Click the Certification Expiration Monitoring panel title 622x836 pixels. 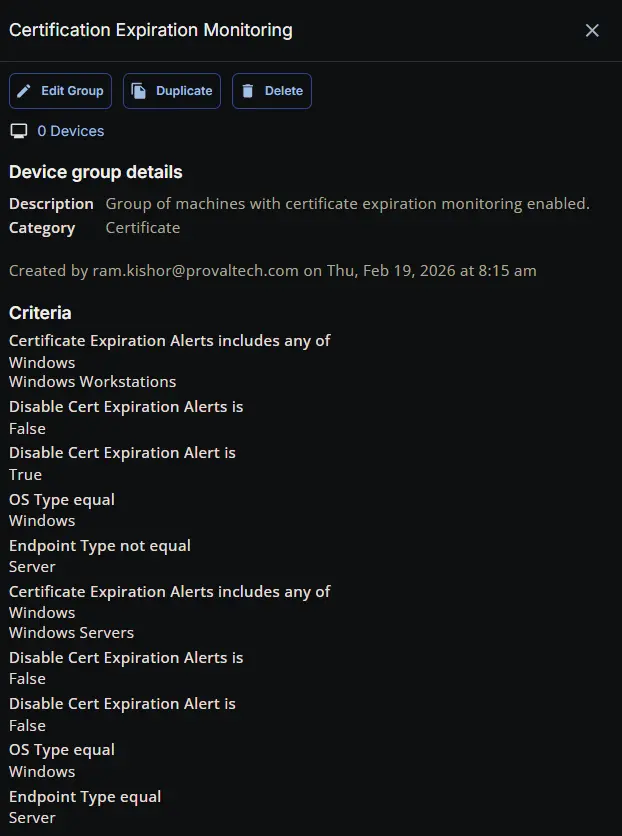[151, 30]
